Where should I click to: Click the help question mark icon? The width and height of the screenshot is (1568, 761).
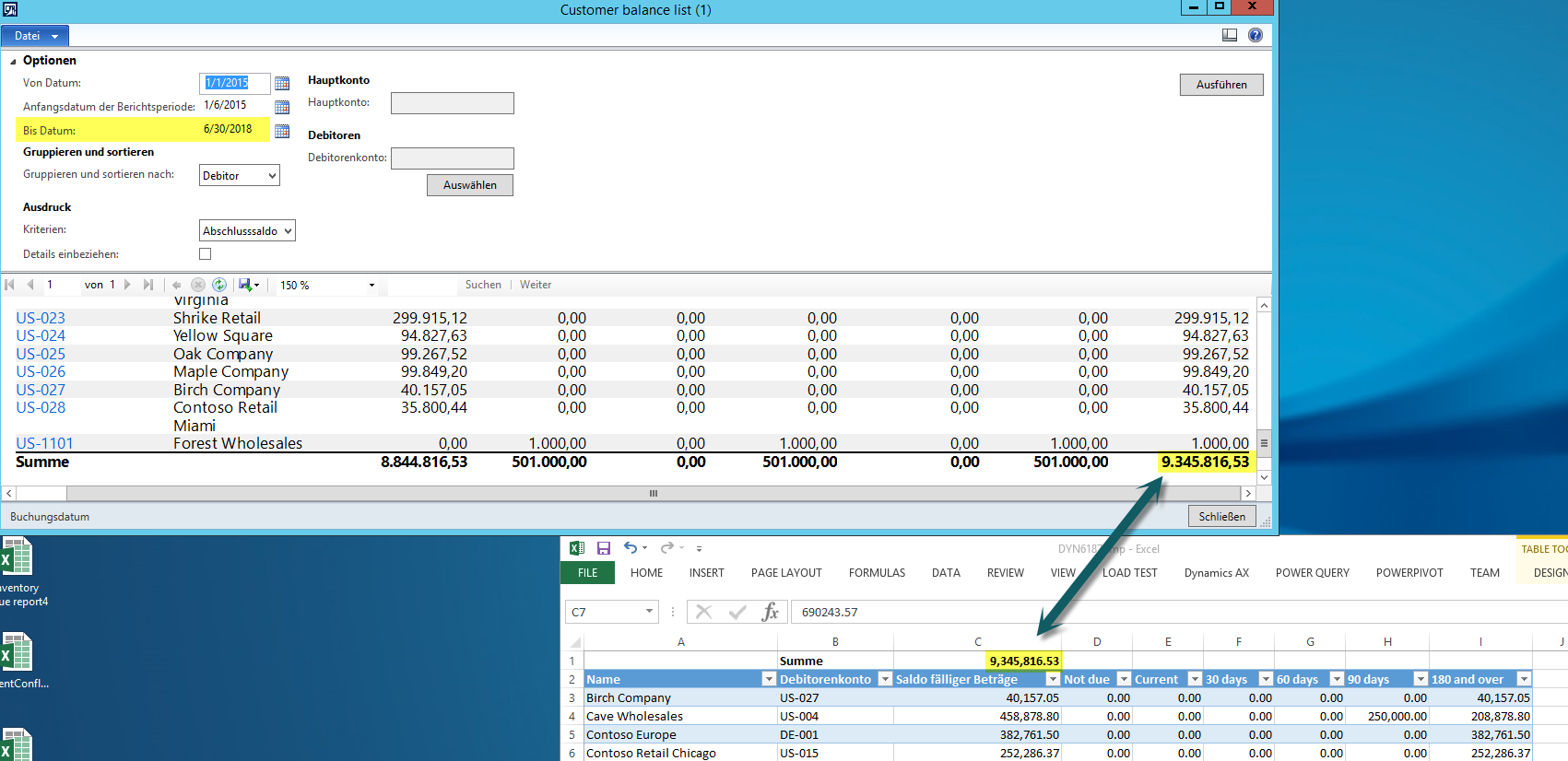(x=1255, y=35)
